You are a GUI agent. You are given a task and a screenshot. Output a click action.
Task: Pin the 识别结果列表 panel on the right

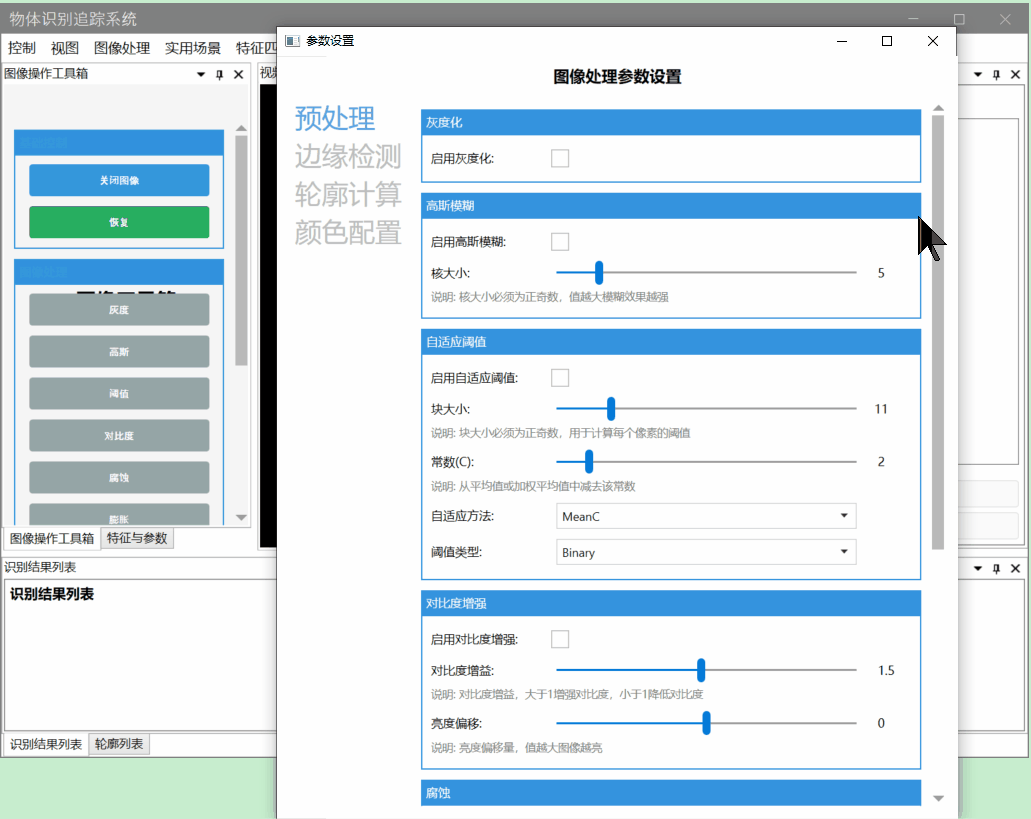click(x=997, y=568)
